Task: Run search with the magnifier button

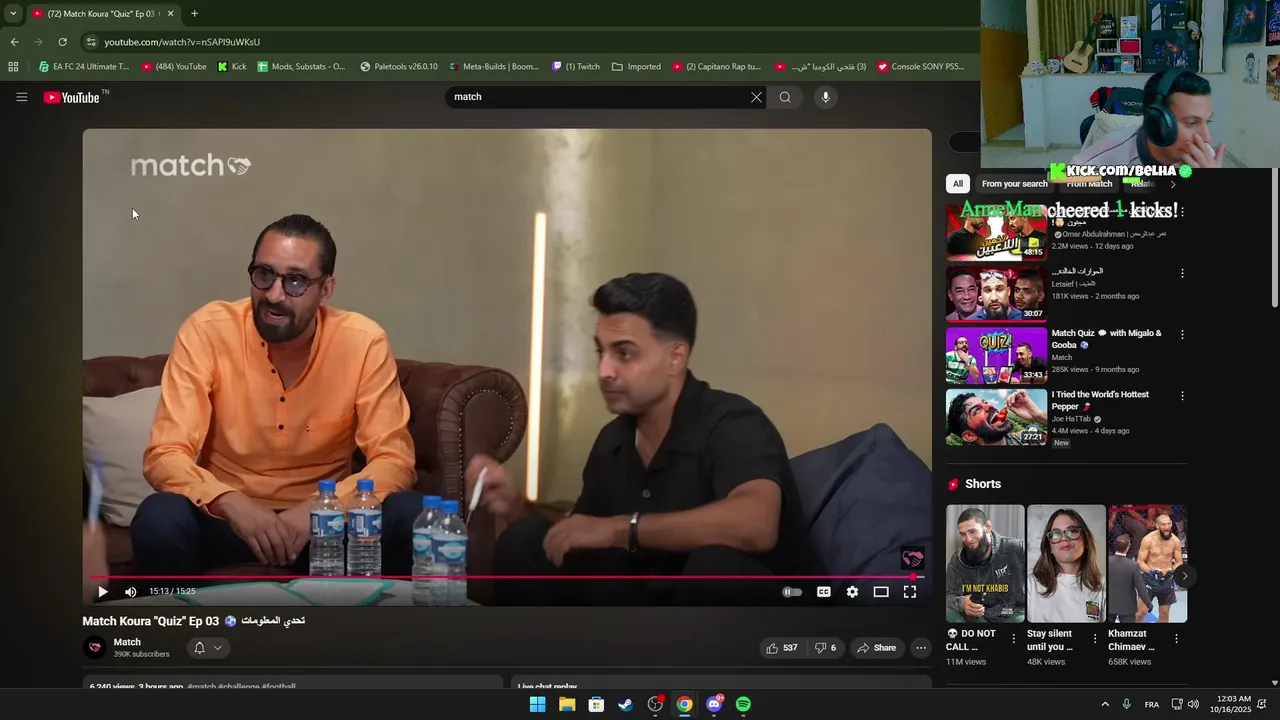Action: click(x=785, y=97)
